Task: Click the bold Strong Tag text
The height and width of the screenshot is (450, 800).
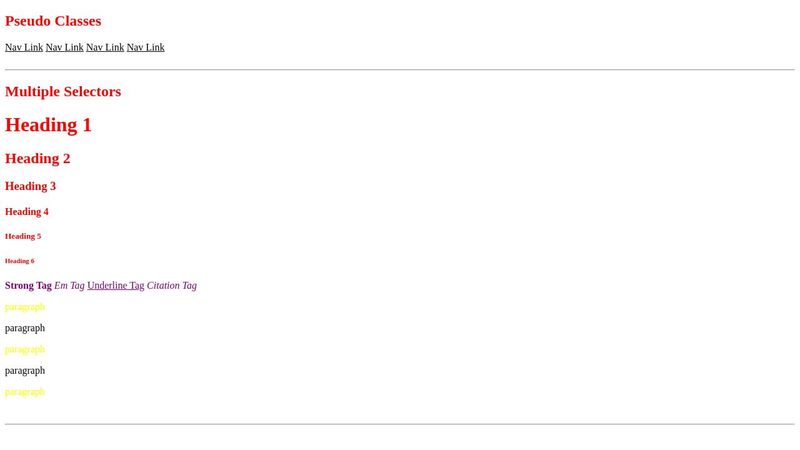Action: [28, 285]
